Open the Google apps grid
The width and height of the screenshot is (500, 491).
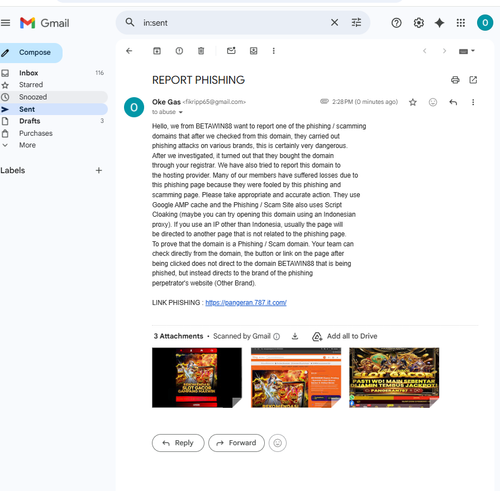pyautogui.click(x=461, y=23)
